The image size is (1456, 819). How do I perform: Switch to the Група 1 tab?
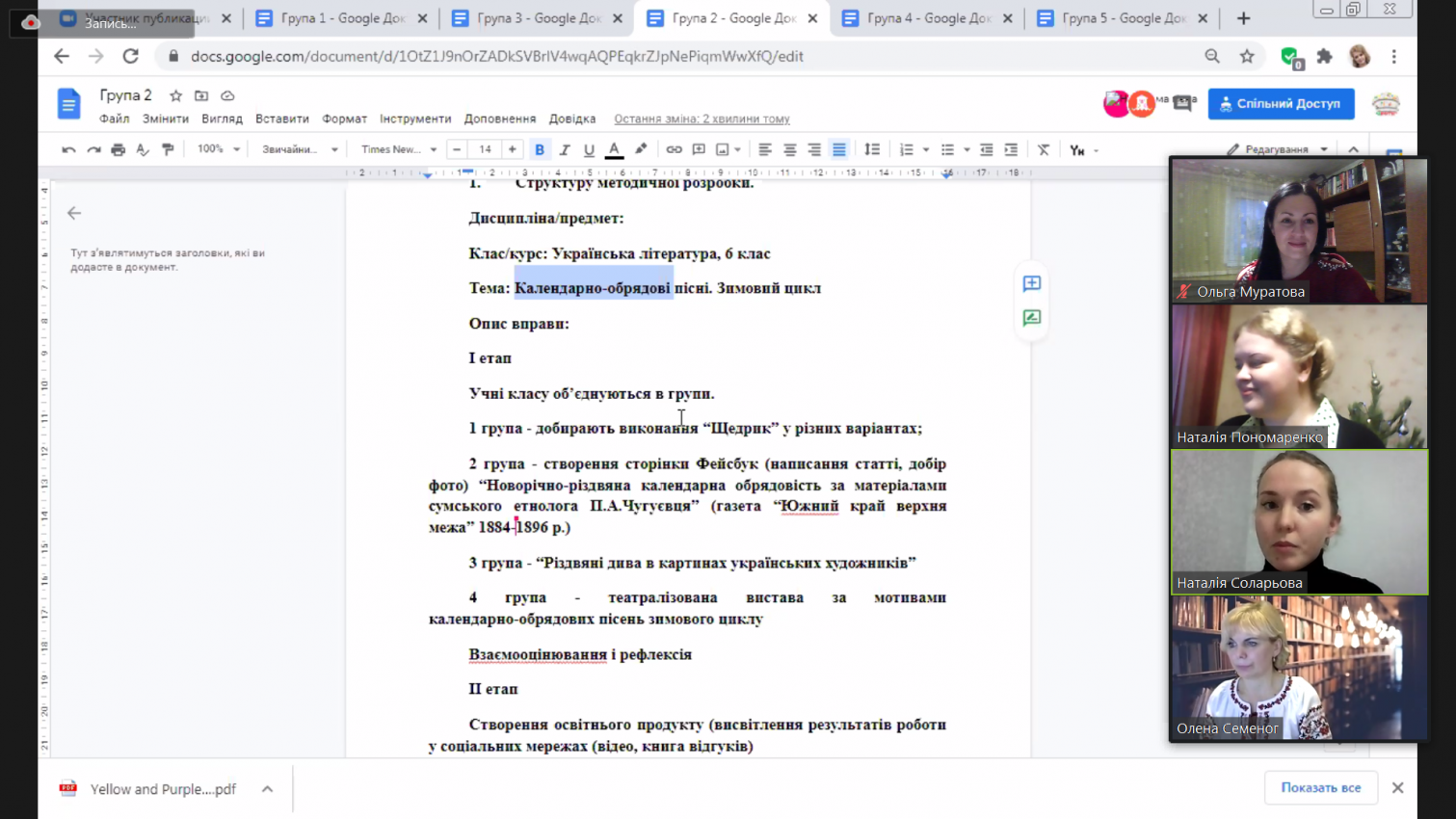click(x=341, y=18)
